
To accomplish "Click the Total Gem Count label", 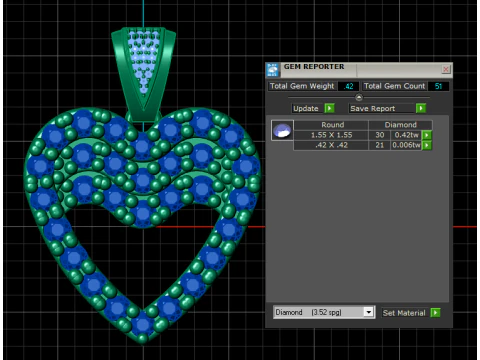I will 394,86.
